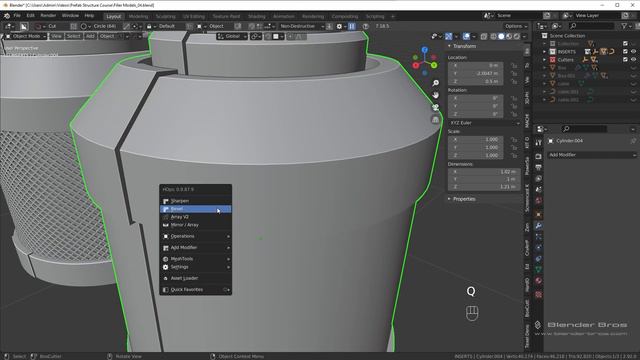This screenshot has width=640, height=360.
Task: Switch to the UV Editing workspace tab
Action: click(193, 16)
